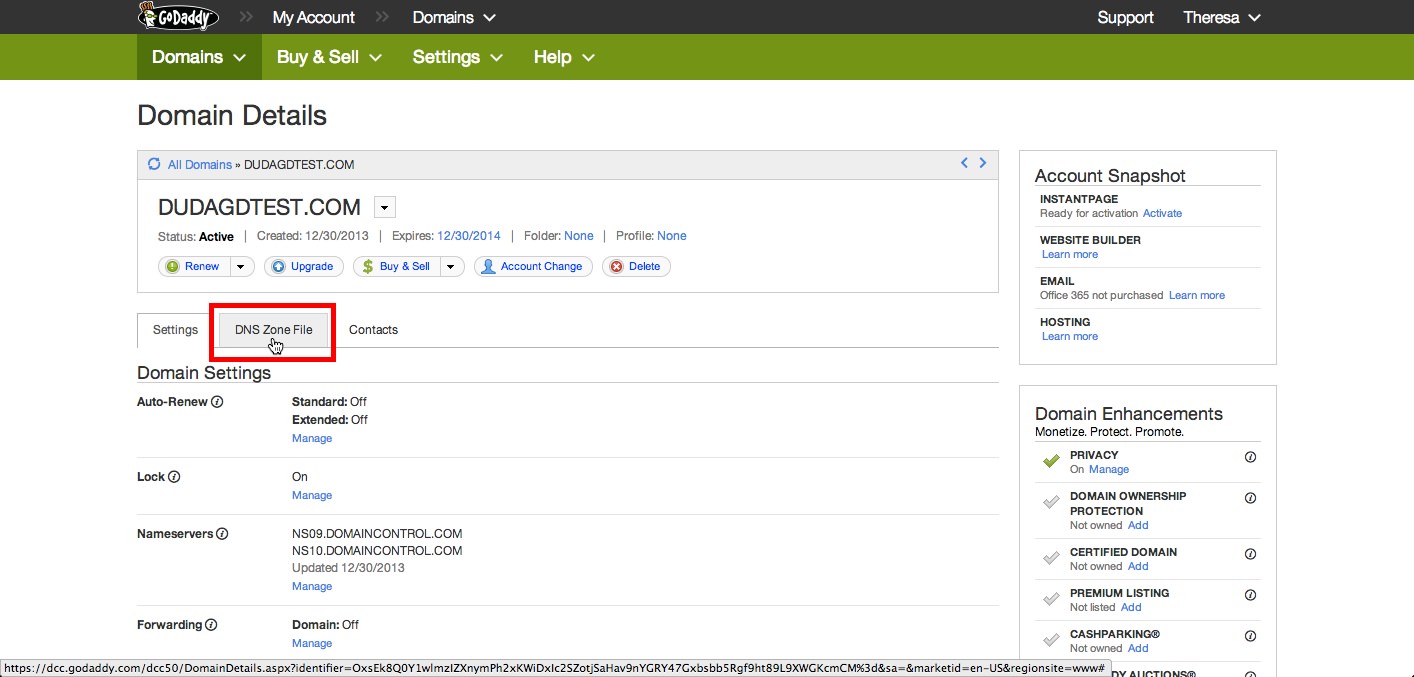Switch to the Settings tab
This screenshot has width=1414, height=677.
(175, 330)
